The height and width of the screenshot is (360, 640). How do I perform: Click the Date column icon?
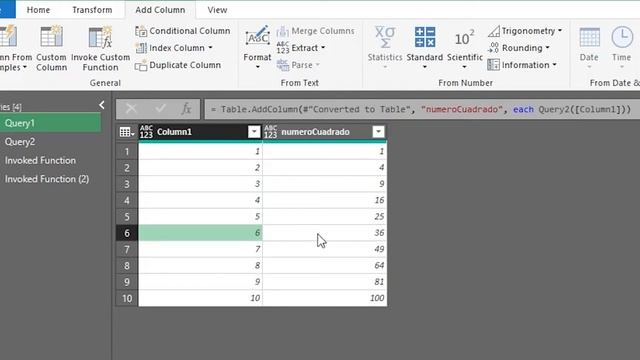point(589,38)
